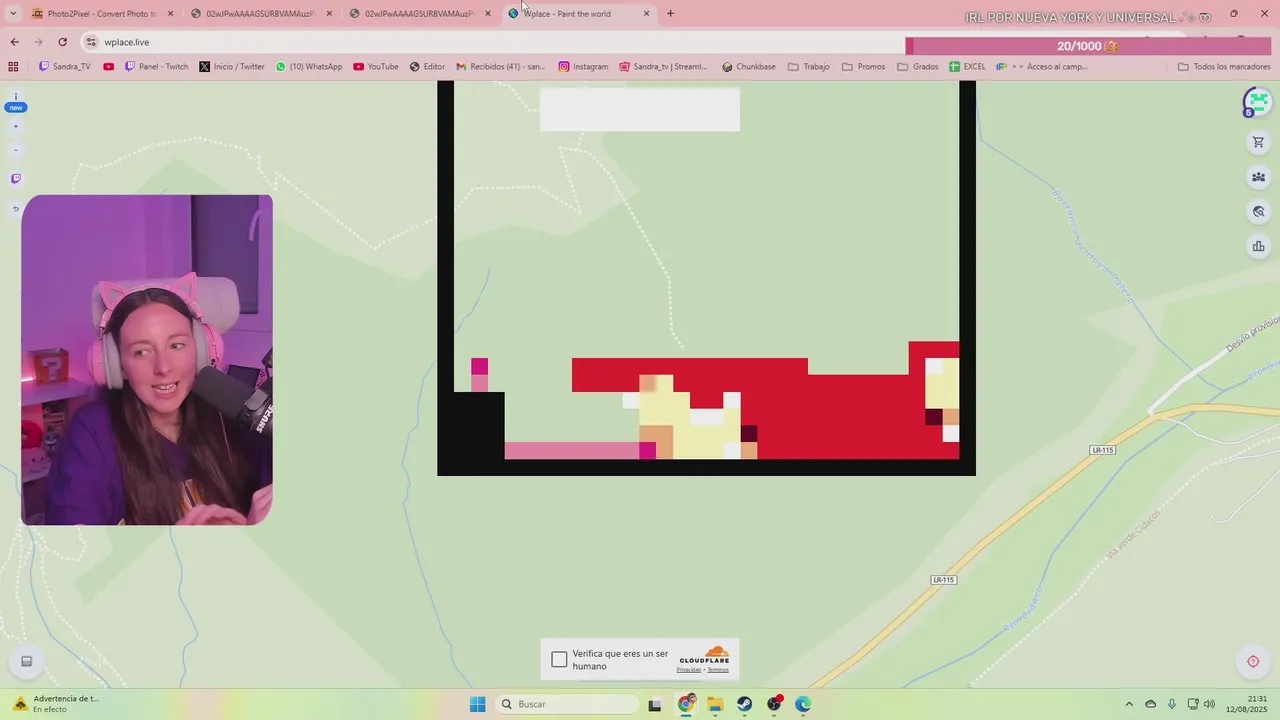Image resolution: width=1280 pixels, height=720 pixels.
Task: Open the Advertencia weather alert widget
Action: pos(56,704)
